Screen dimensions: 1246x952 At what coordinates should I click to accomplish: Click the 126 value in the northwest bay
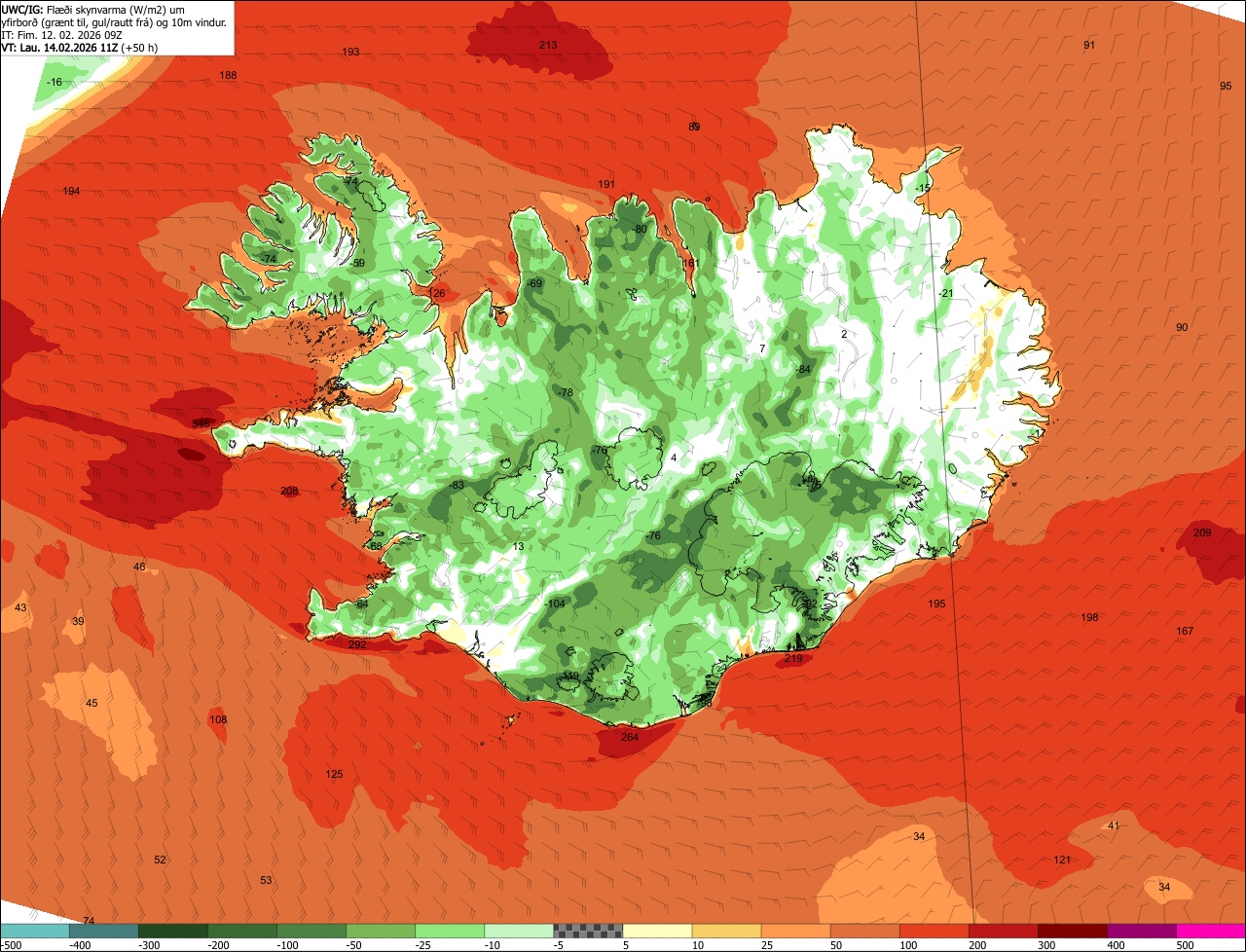pos(437,293)
